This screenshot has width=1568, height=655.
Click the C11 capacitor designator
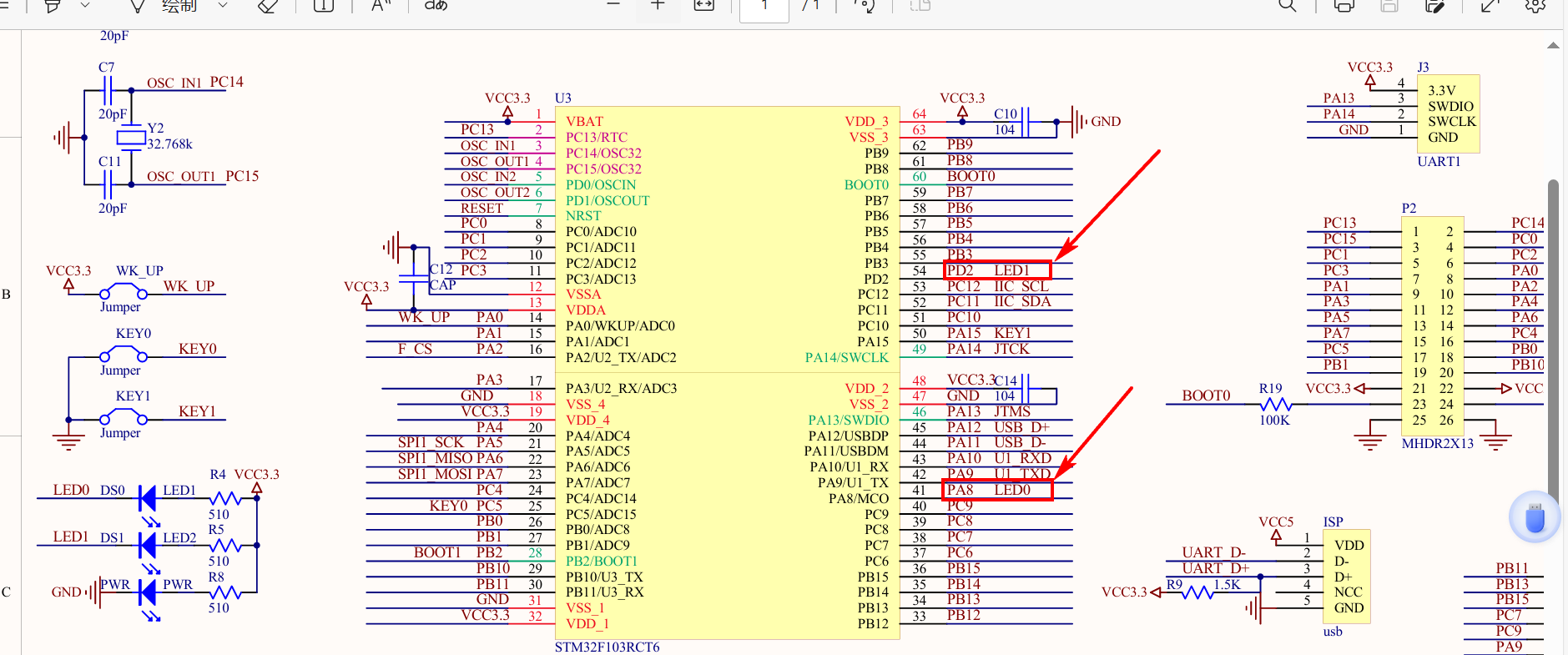109,161
